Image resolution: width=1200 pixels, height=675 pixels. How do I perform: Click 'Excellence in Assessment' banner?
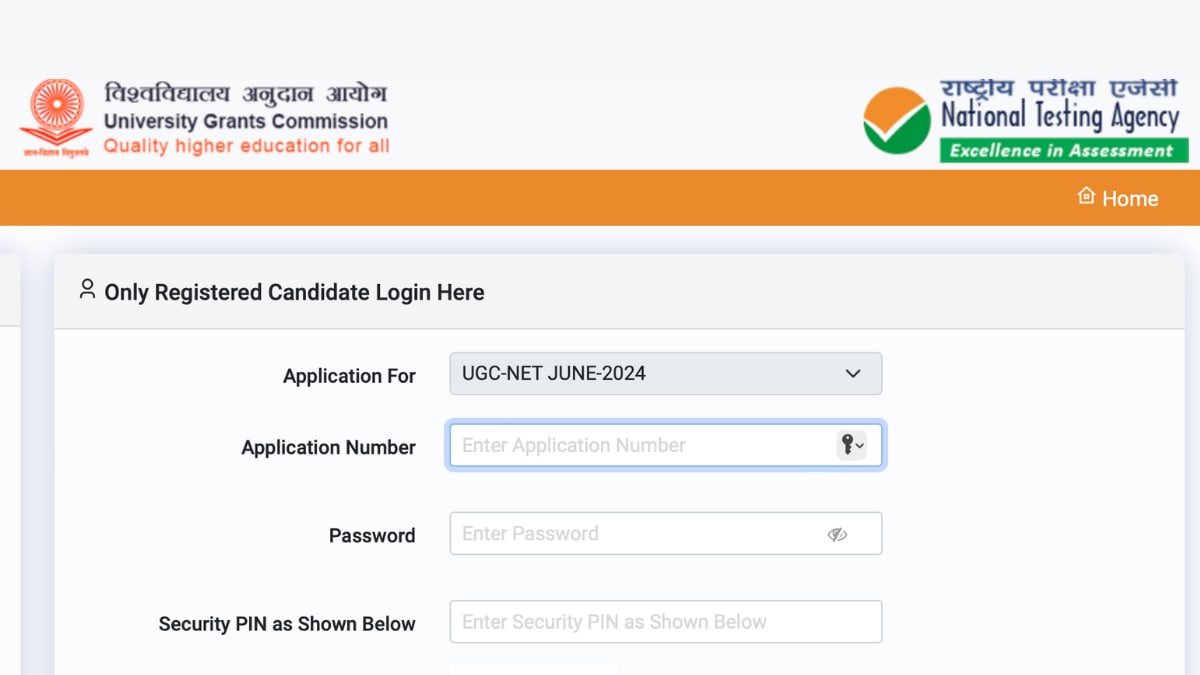click(1063, 151)
